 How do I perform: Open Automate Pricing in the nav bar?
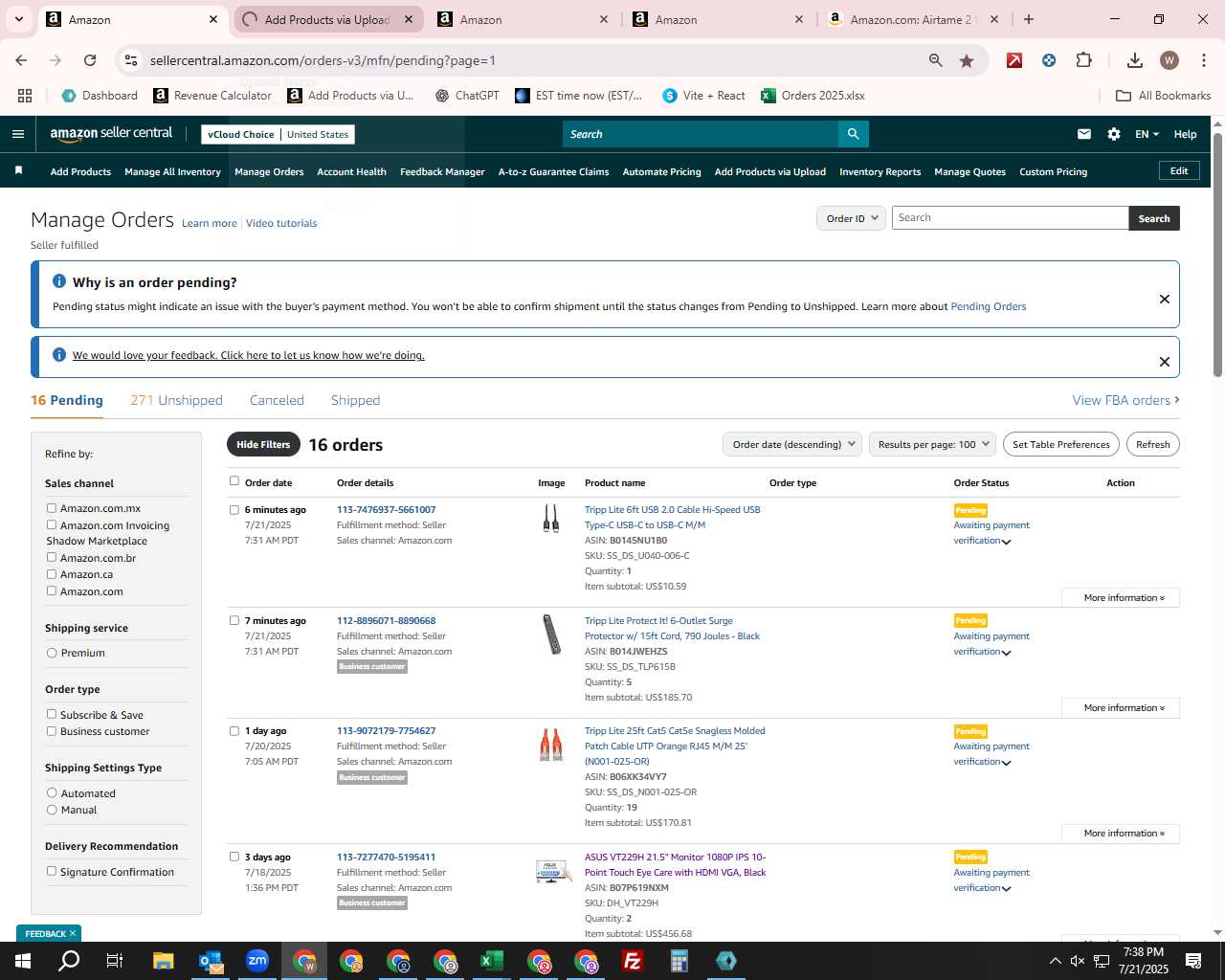[661, 171]
